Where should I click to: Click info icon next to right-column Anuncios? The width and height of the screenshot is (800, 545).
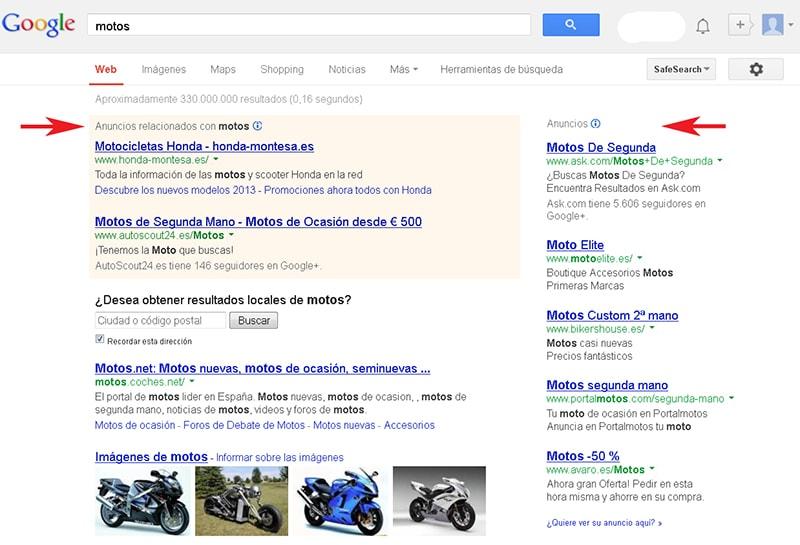point(595,123)
